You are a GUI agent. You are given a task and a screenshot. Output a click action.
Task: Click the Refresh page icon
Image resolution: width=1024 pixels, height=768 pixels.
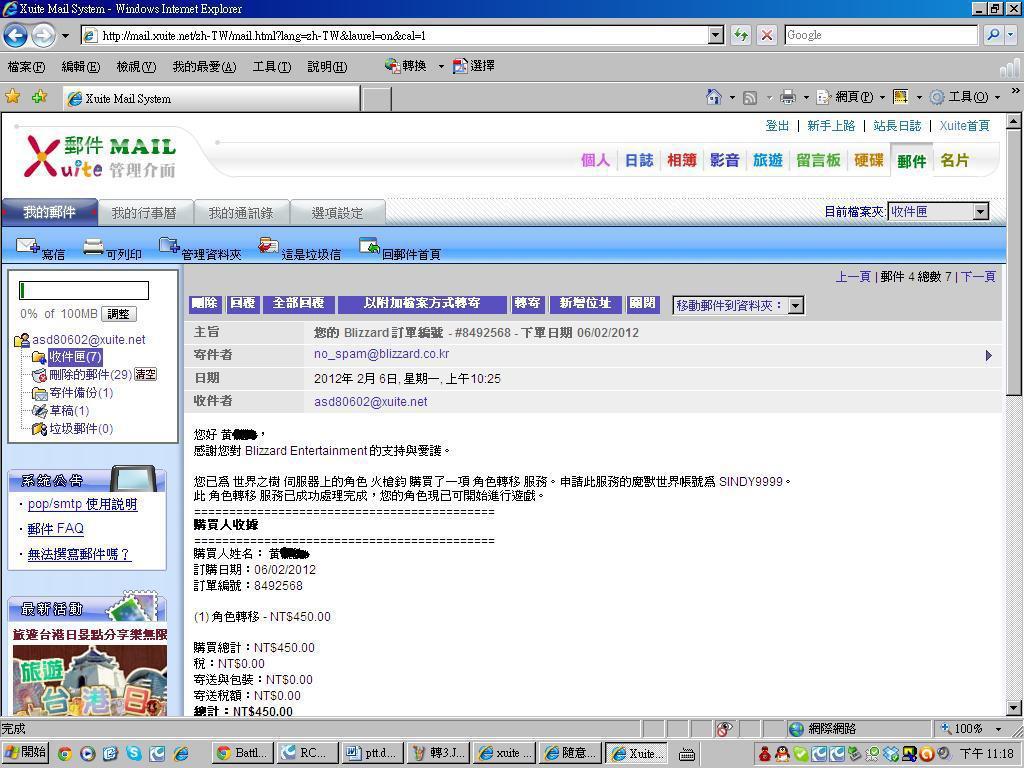click(x=741, y=35)
